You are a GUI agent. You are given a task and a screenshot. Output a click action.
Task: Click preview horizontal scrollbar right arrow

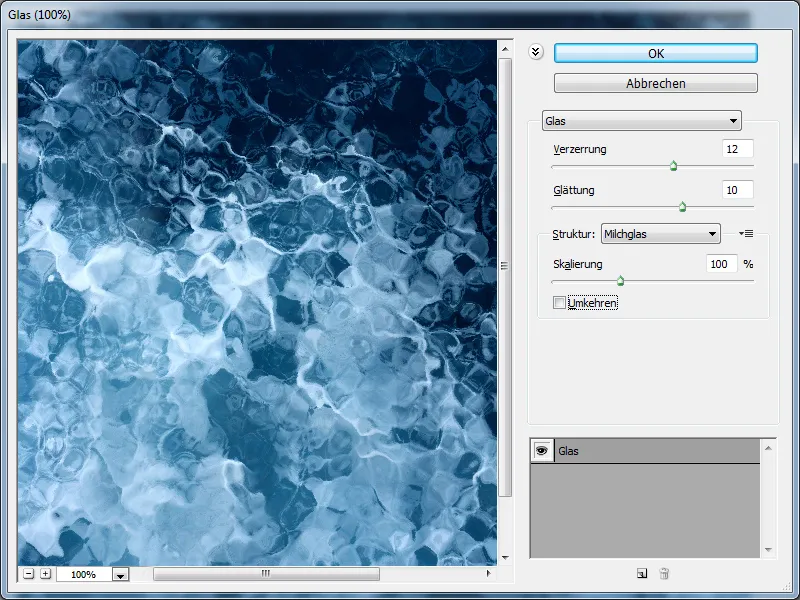(x=488, y=573)
